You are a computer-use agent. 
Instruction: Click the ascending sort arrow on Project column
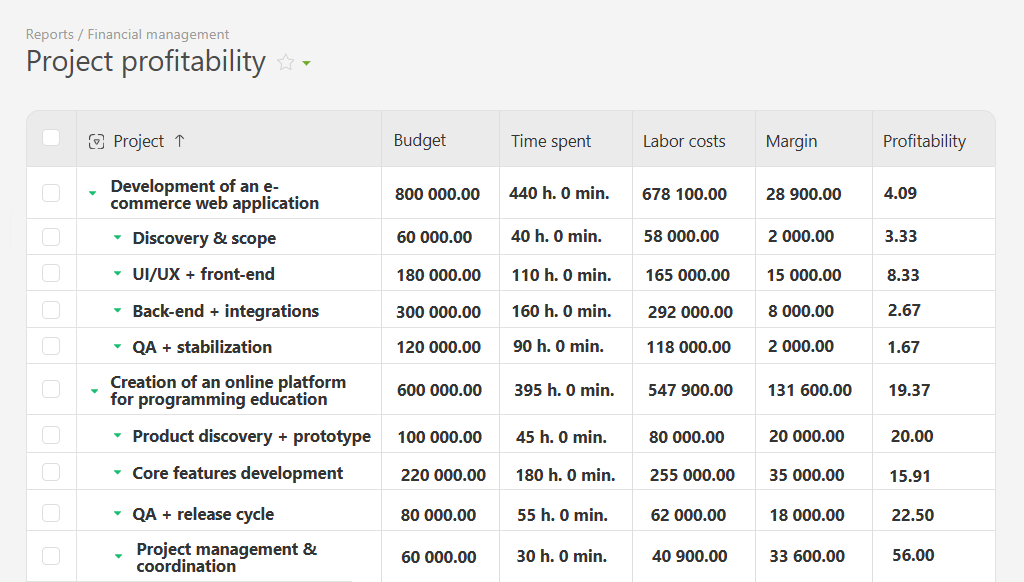click(x=179, y=141)
